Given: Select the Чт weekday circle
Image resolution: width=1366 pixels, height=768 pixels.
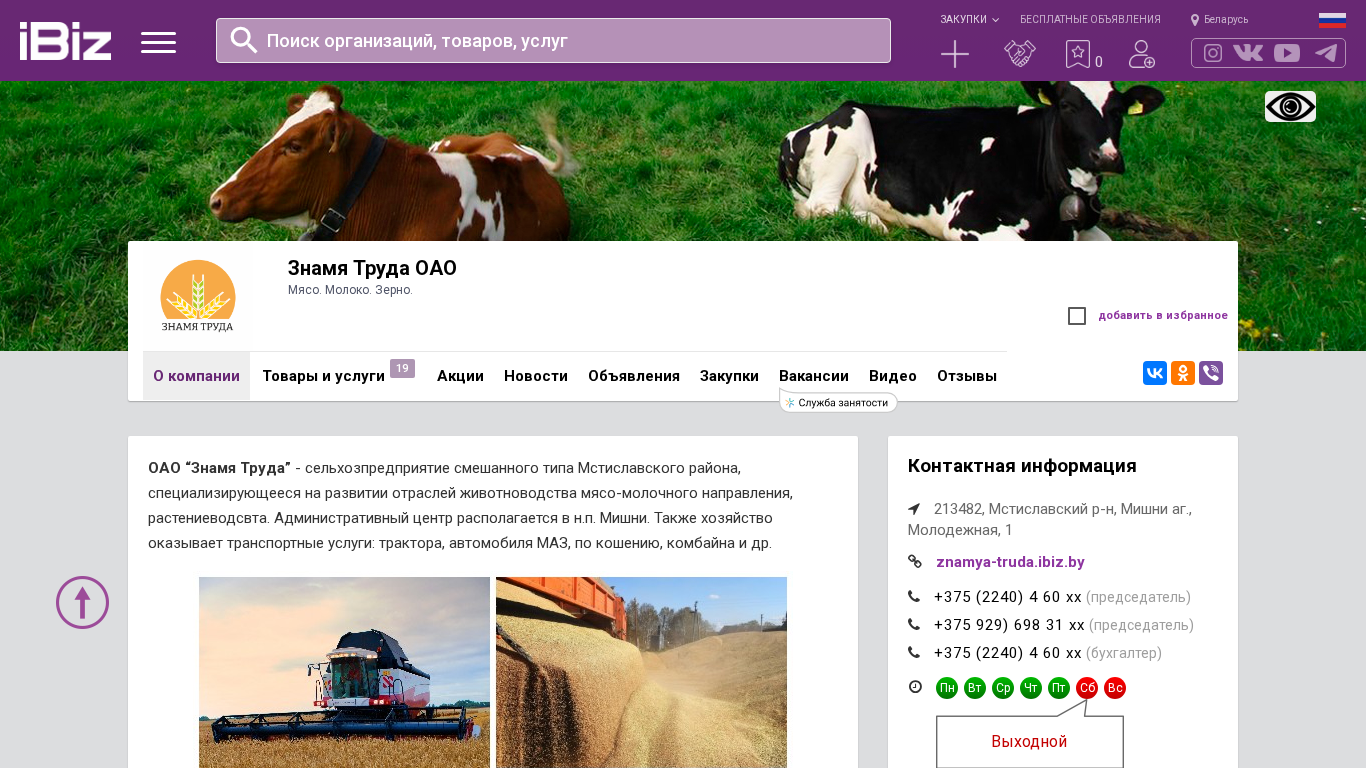Looking at the screenshot, I should [1031, 688].
